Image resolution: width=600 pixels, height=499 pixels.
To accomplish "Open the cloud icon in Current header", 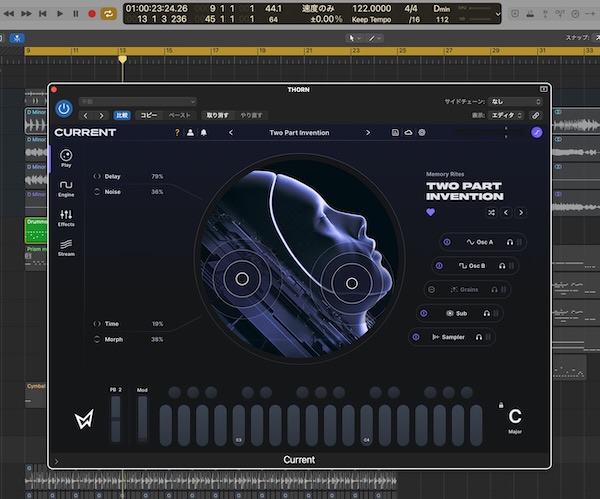I will click(408, 133).
